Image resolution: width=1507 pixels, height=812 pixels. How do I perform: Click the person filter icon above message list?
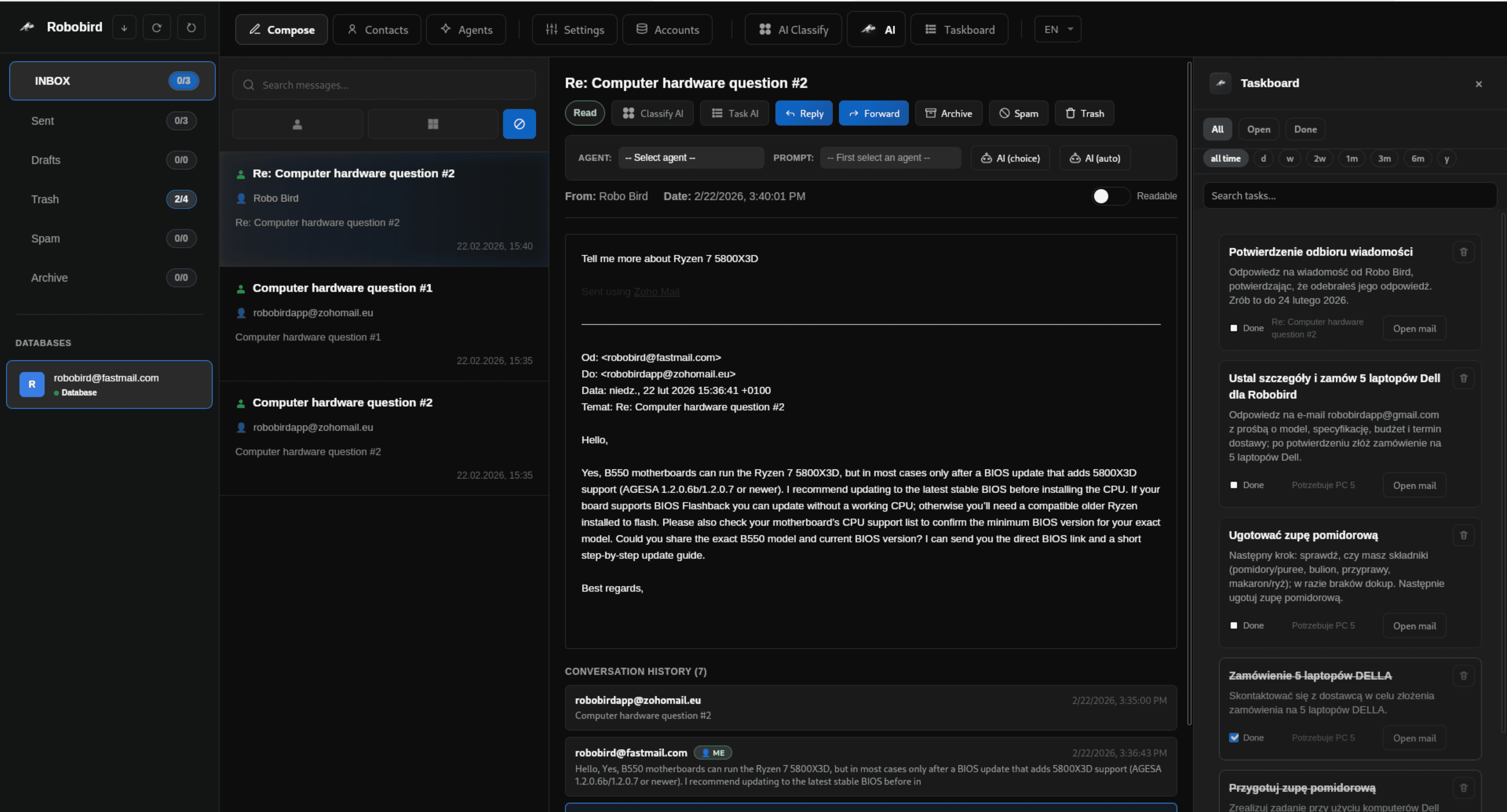coord(297,124)
